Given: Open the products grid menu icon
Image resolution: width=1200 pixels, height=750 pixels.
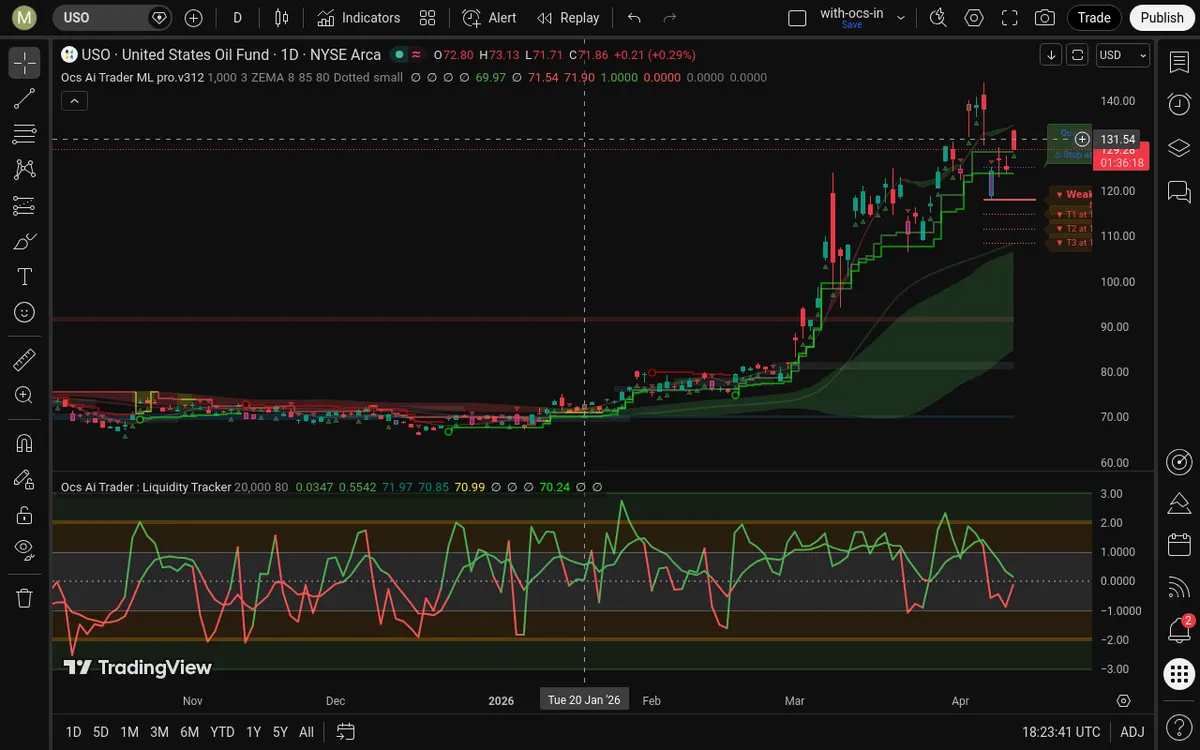Looking at the screenshot, I should click(x=1179, y=674).
